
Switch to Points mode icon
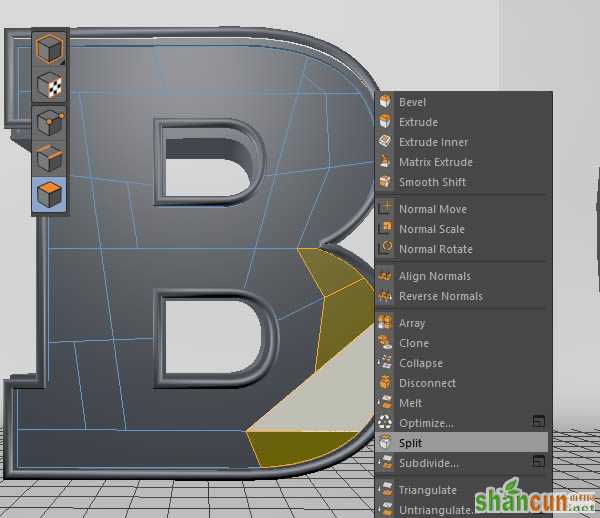click(49, 122)
